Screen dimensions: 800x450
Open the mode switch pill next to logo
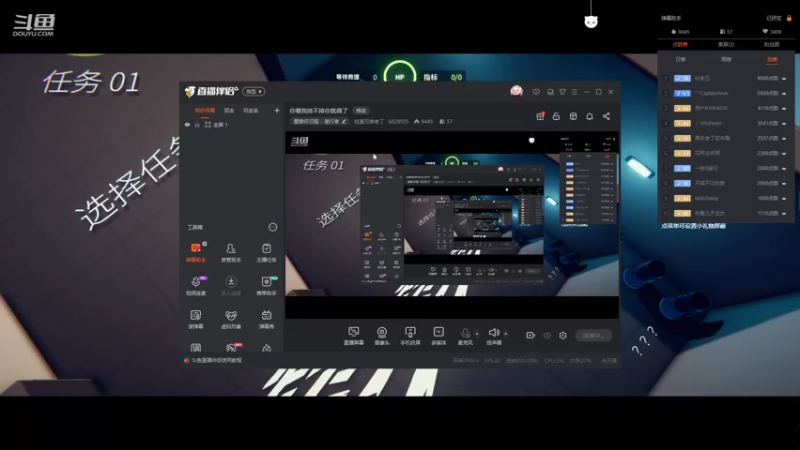click(254, 91)
